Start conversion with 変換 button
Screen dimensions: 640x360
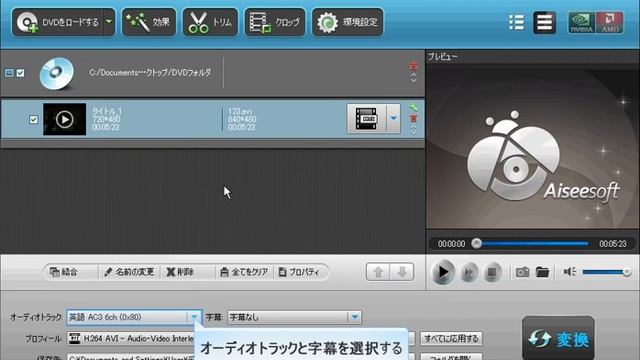click(558, 338)
